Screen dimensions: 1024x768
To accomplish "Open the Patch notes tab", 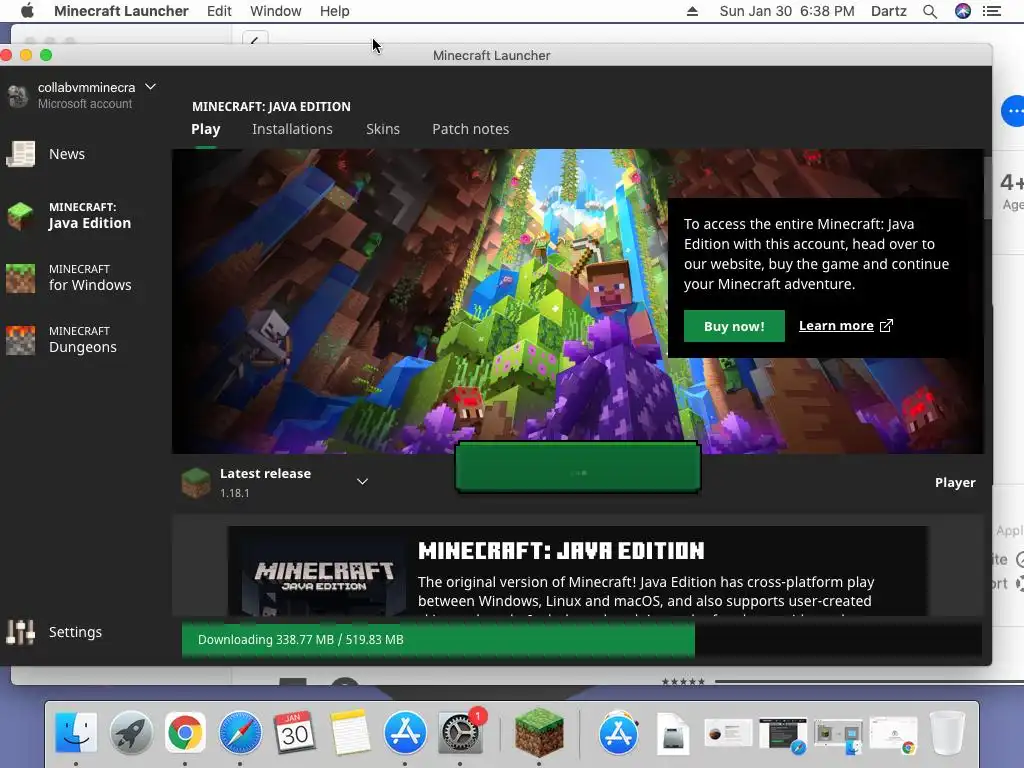I will [470, 129].
